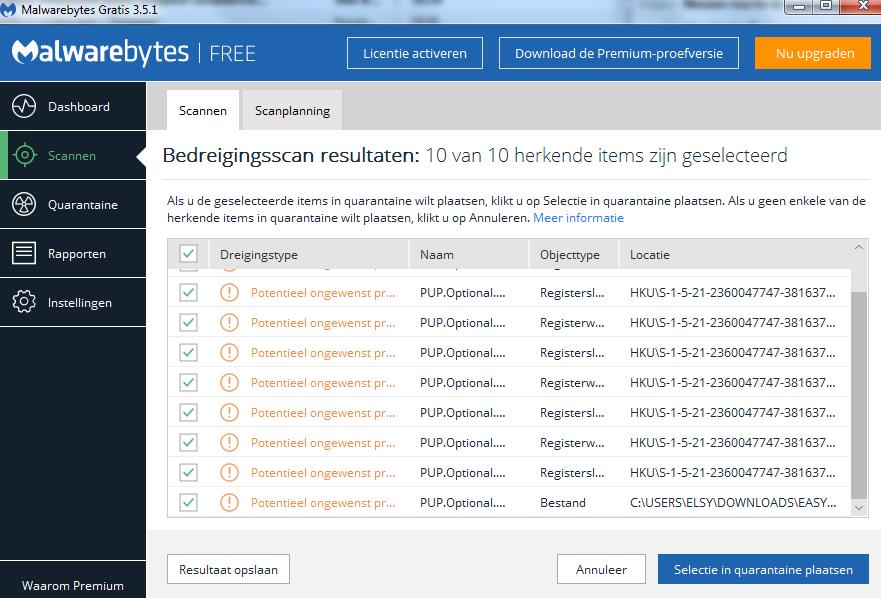Click the results list scrollbar thumb

tap(859, 395)
